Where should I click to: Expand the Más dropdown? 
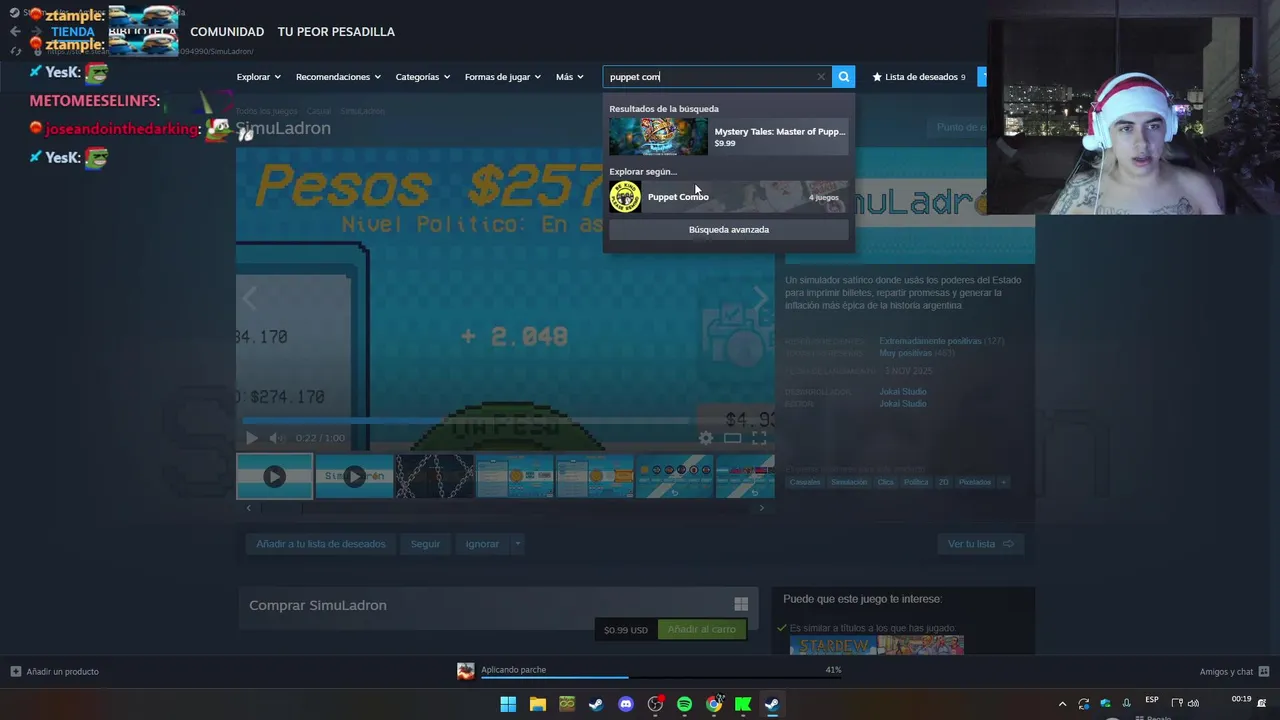(x=569, y=77)
